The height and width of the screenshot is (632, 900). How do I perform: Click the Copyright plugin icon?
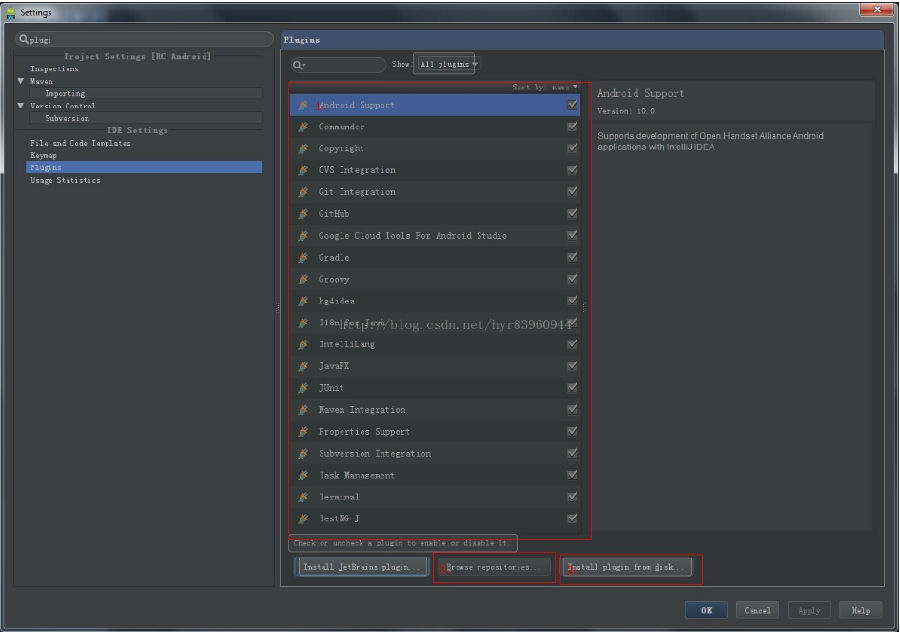(x=303, y=149)
